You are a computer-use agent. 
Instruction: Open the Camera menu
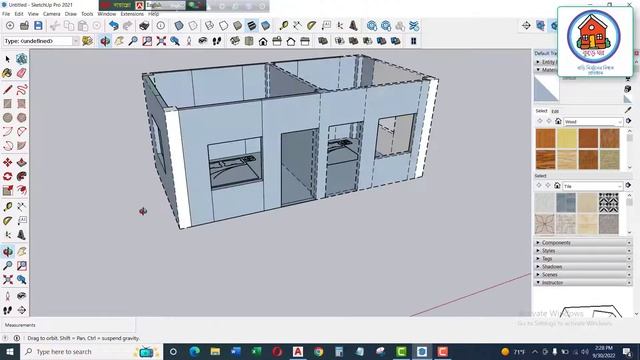tap(52, 14)
